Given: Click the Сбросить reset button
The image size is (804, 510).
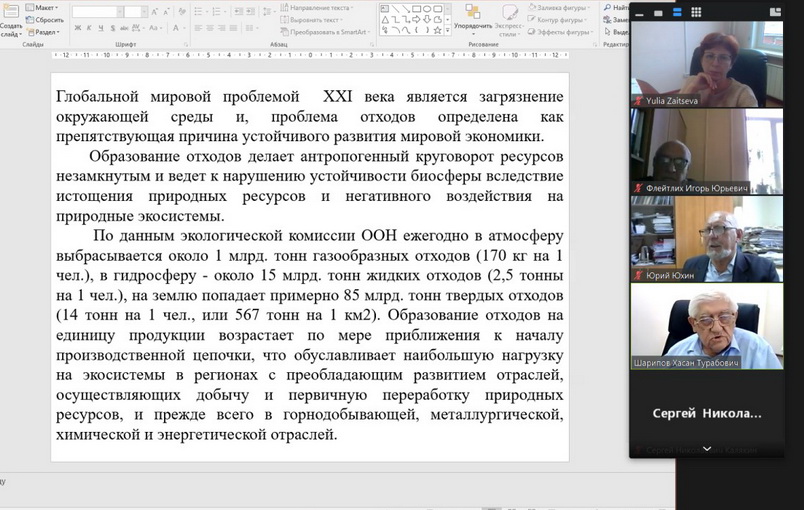Looking at the screenshot, I should click(48, 19).
